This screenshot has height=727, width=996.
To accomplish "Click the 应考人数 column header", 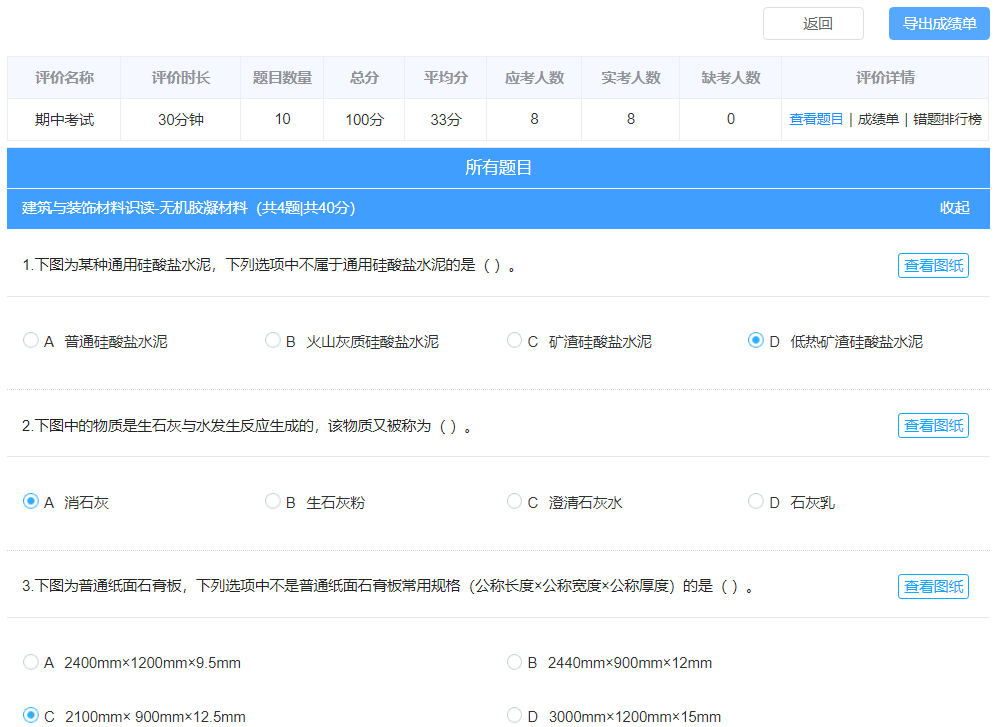I will pyautogui.click(x=534, y=77).
